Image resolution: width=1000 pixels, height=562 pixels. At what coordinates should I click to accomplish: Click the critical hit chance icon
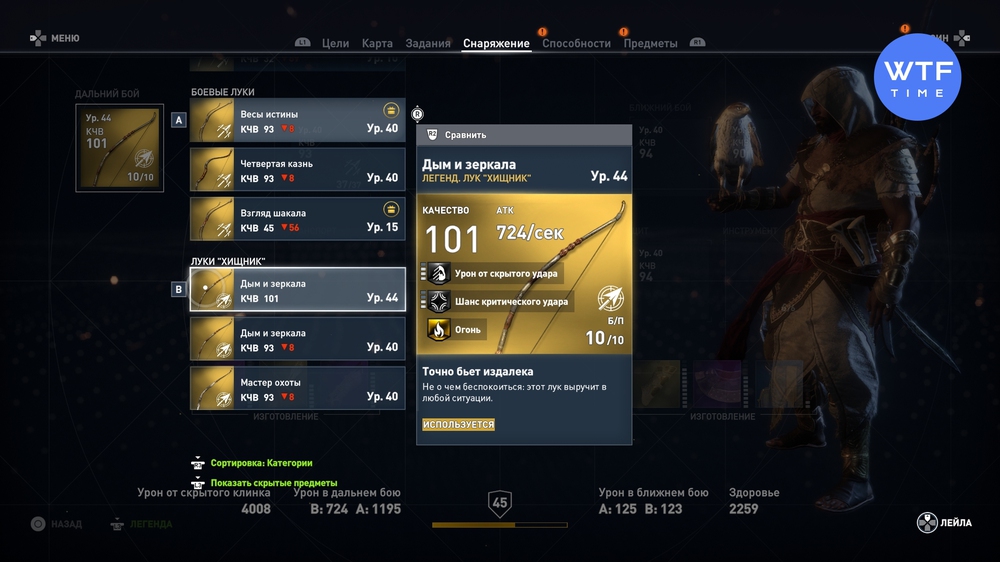[x=438, y=302]
